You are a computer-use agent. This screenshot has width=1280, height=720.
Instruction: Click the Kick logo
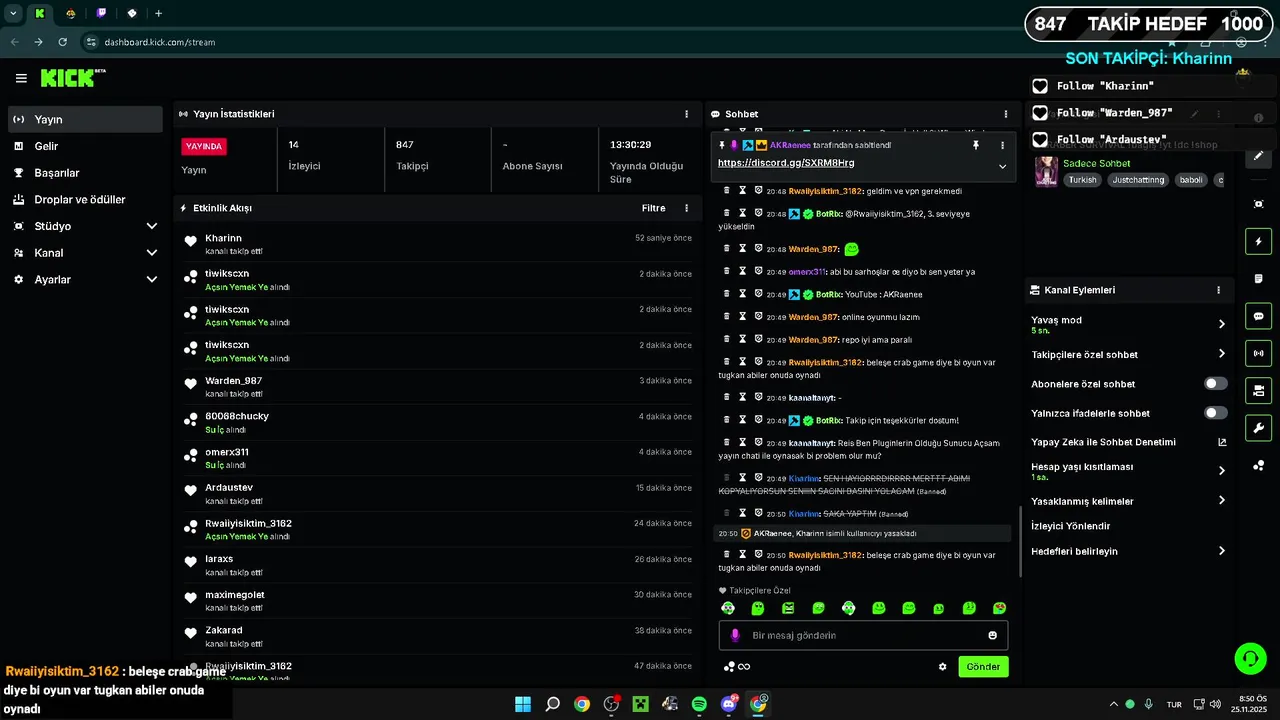pyautogui.click(x=72, y=77)
